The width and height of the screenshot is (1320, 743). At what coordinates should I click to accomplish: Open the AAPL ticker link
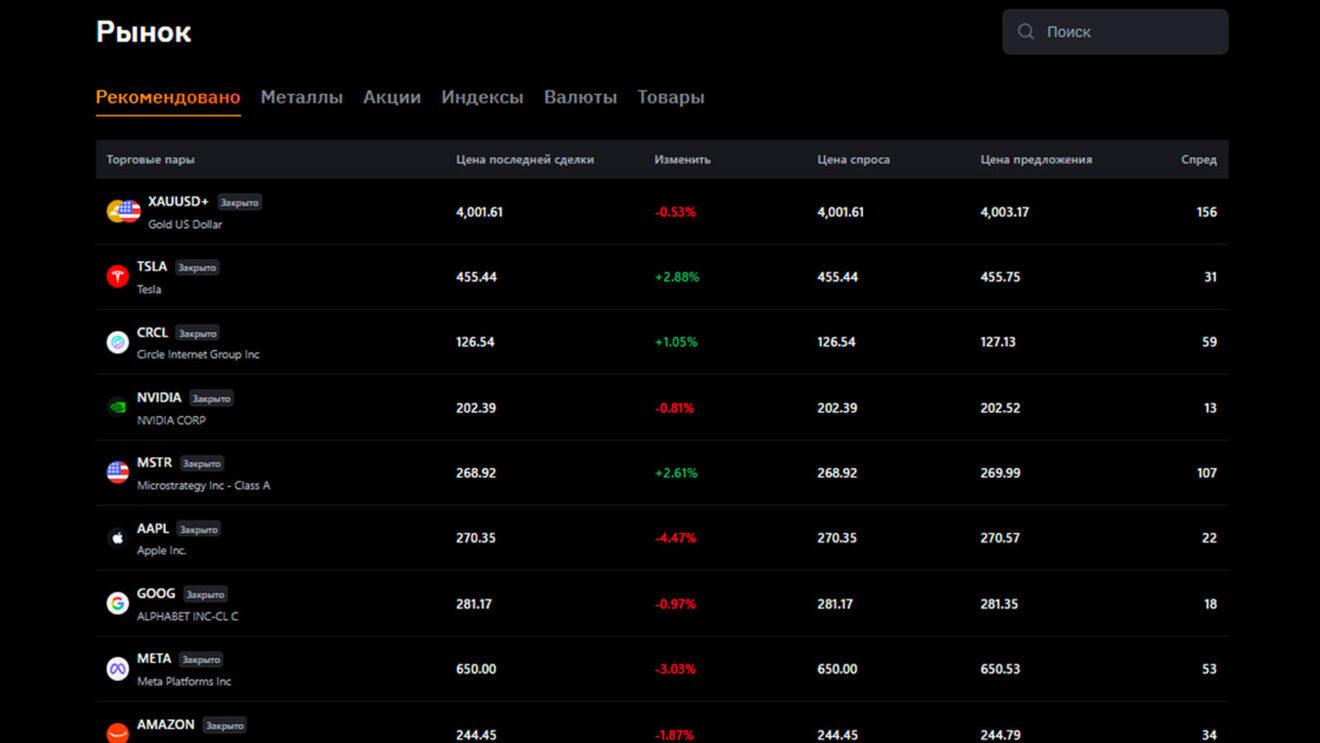153,528
